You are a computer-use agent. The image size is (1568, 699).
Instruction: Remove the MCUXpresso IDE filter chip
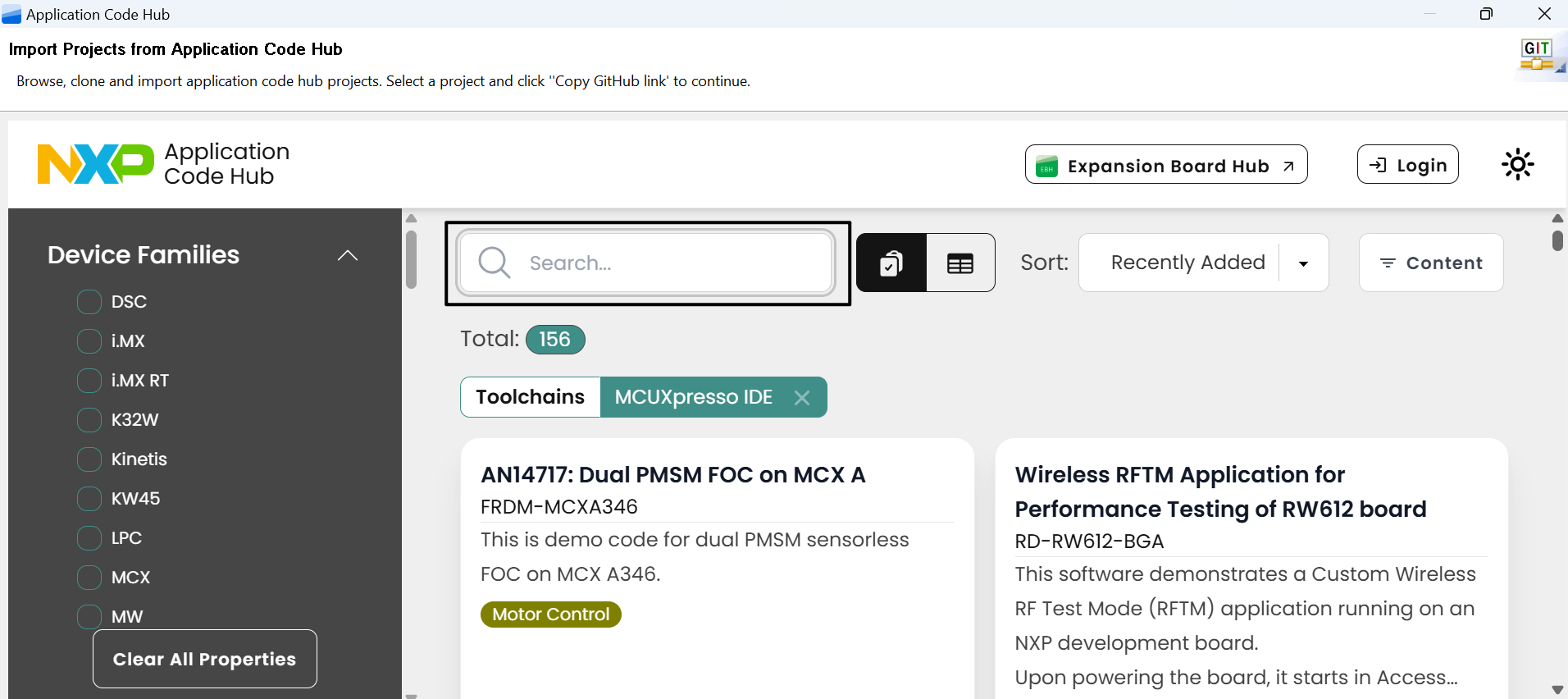coord(802,398)
